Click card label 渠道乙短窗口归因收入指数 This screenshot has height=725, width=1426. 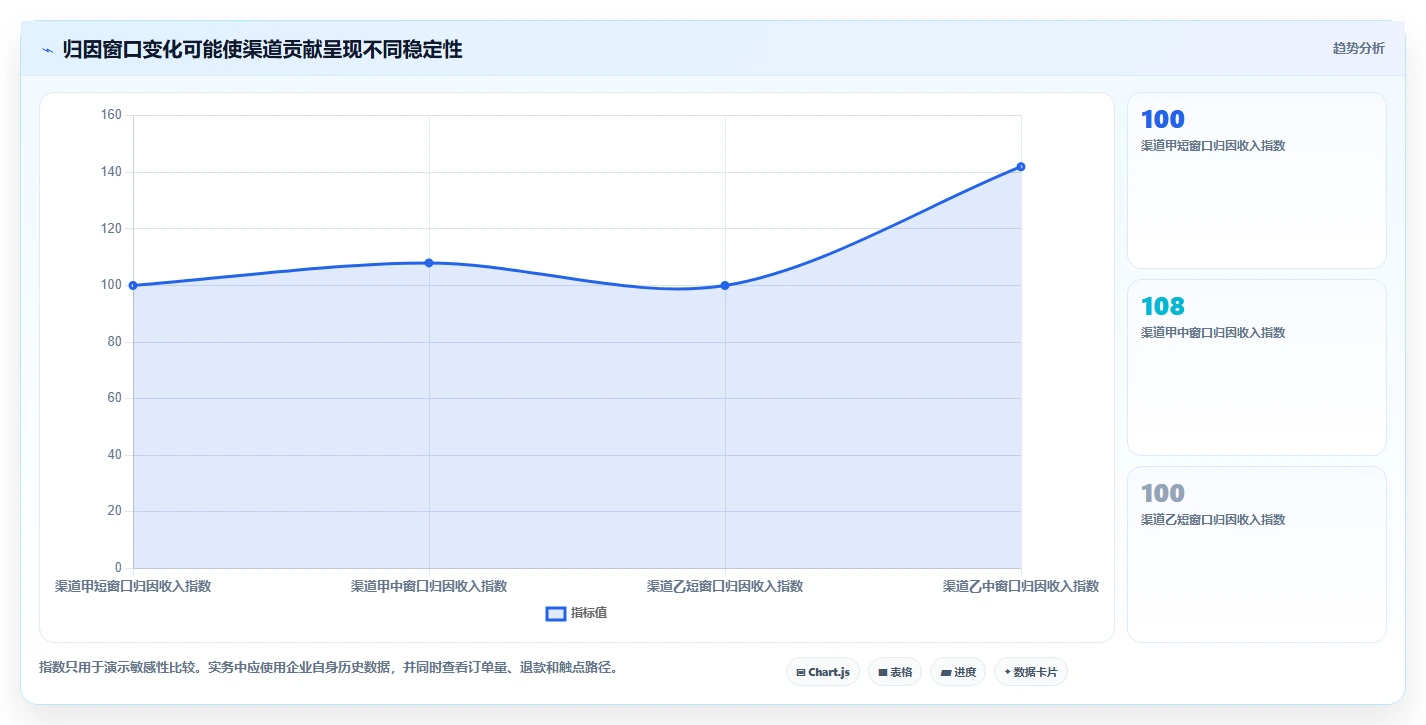[1213, 520]
